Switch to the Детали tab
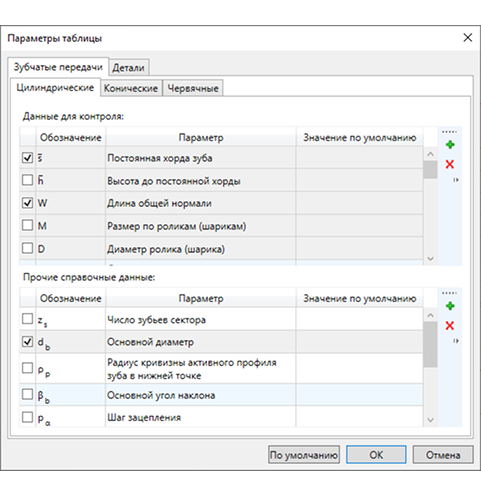Screen dimensions: 481x496 point(129,68)
